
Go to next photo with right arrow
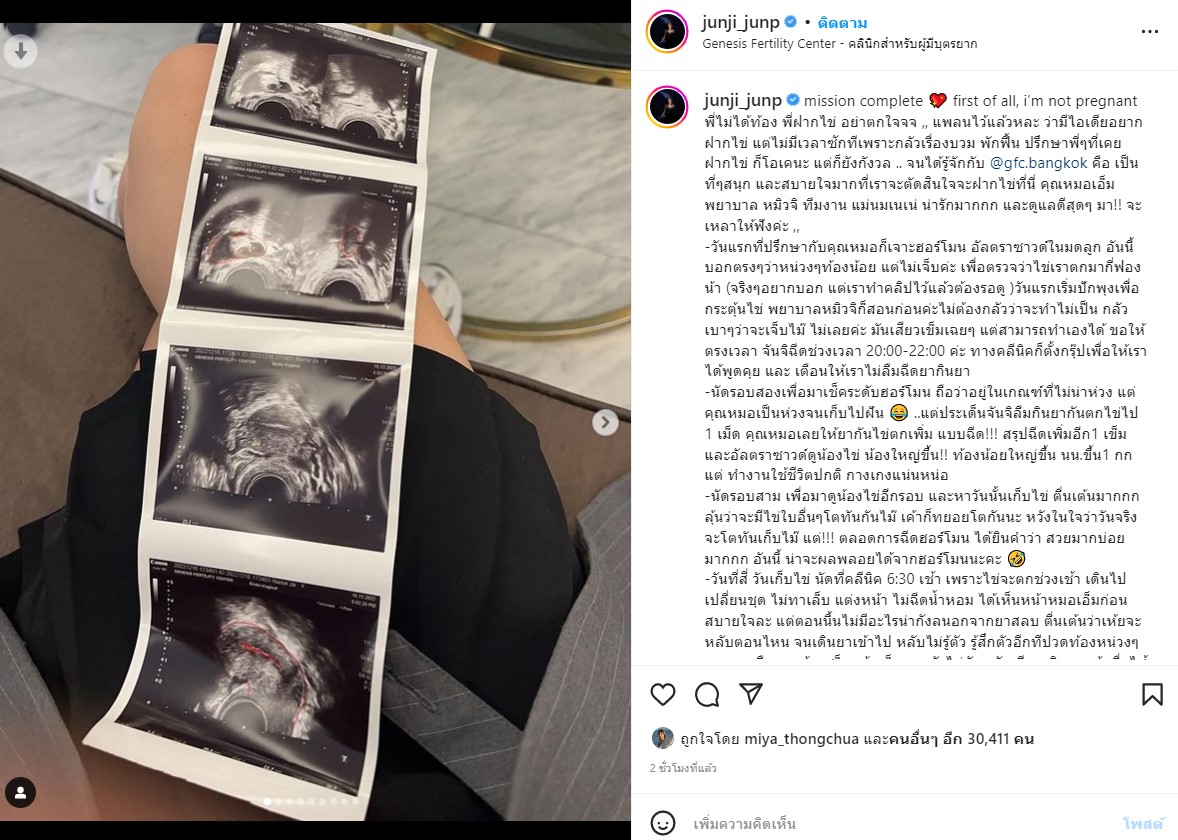[605, 422]
